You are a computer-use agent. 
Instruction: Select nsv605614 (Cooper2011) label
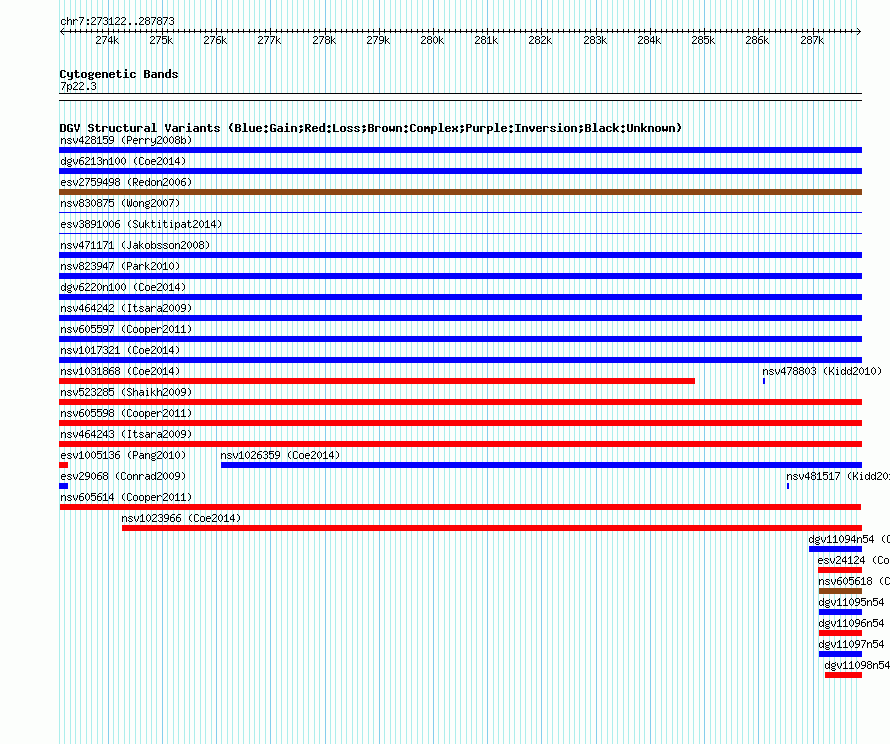click(x=126, y=497)
